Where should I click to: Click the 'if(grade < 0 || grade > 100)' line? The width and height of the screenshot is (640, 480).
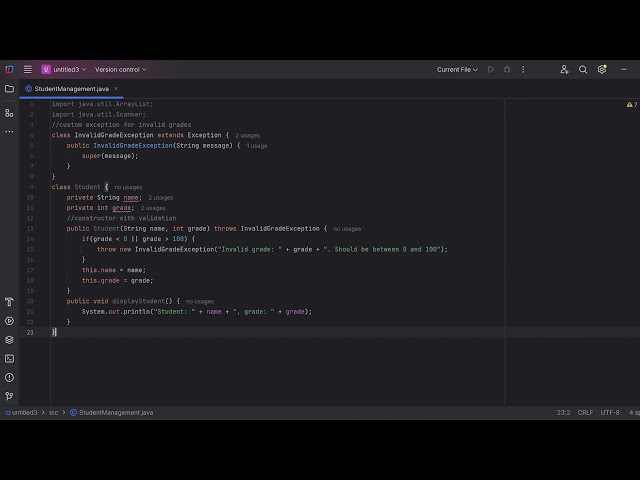pos(138,239)
